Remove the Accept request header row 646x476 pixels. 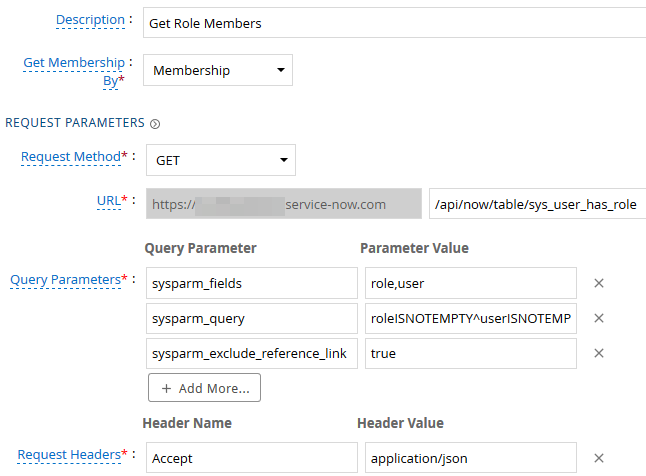point(599,458)
